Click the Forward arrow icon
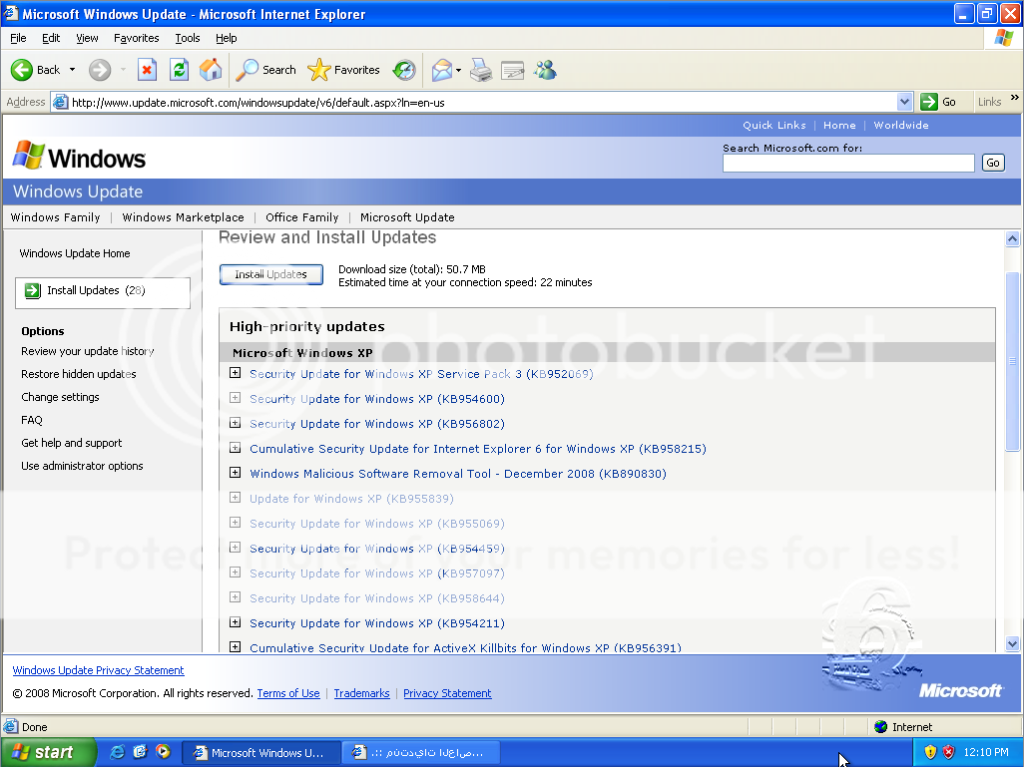The height and width of the screenshot is (767, 1024). tap(100, 70)
